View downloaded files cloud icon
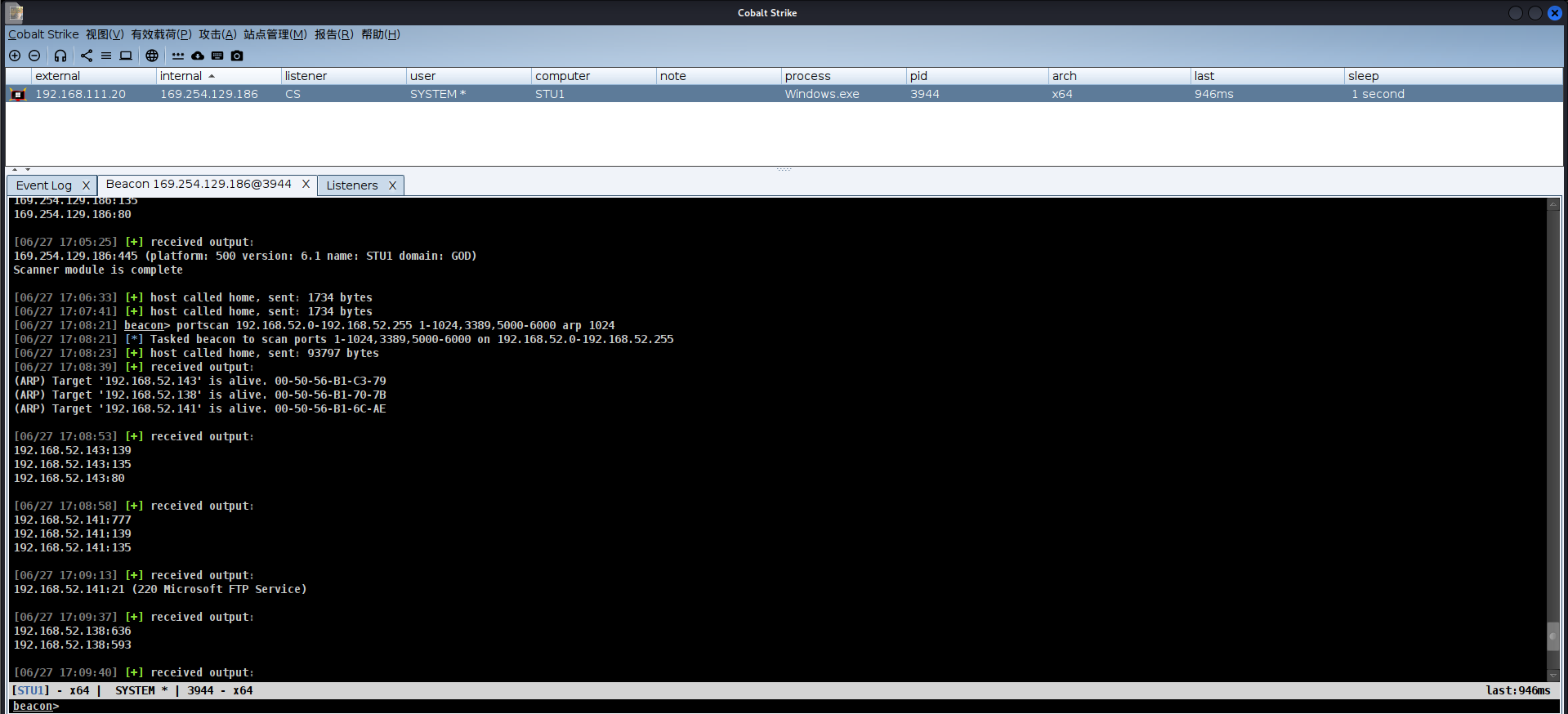Image resolution: width=1568 pixels, height=714 pixels. [198, 56]
